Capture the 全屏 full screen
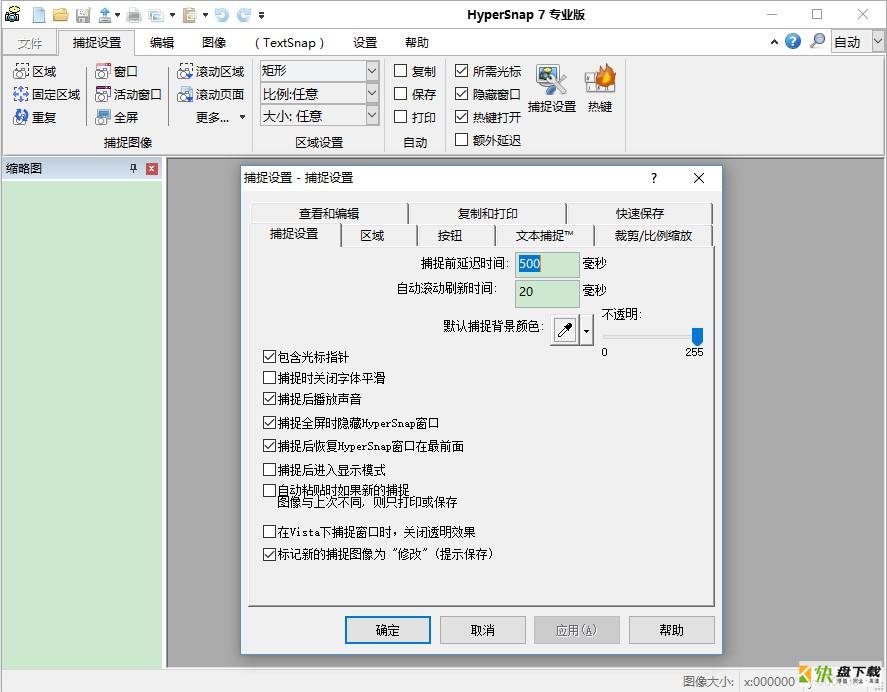This screenshot has width=887, height=692. tap(117, 117)
